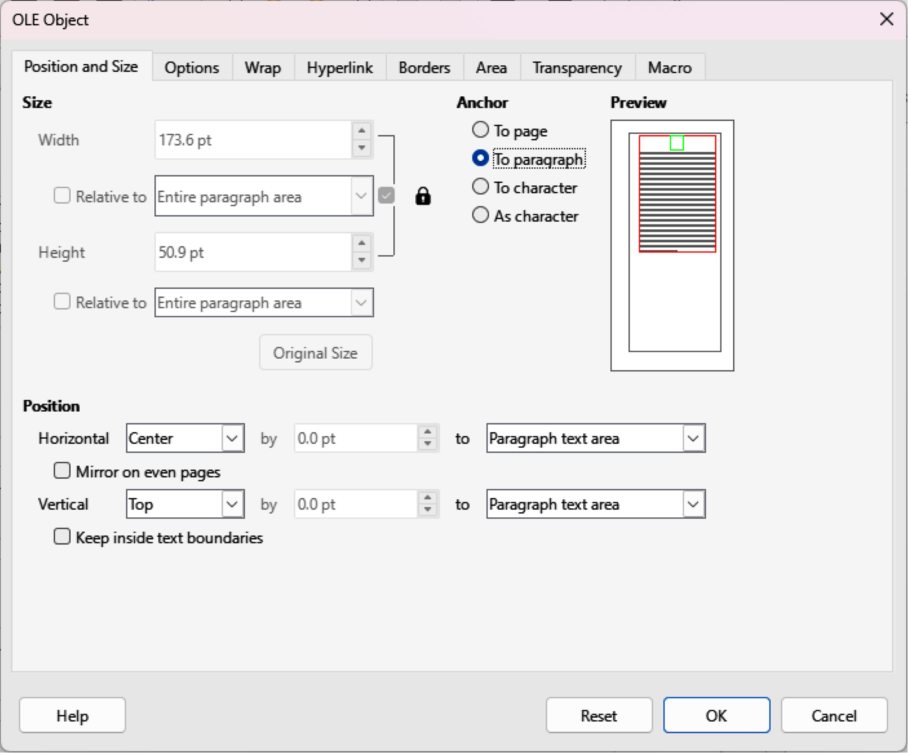Enable Width Relative to checkbox
The width and height of the screenshot is (908, 753).
click(63, 197)
